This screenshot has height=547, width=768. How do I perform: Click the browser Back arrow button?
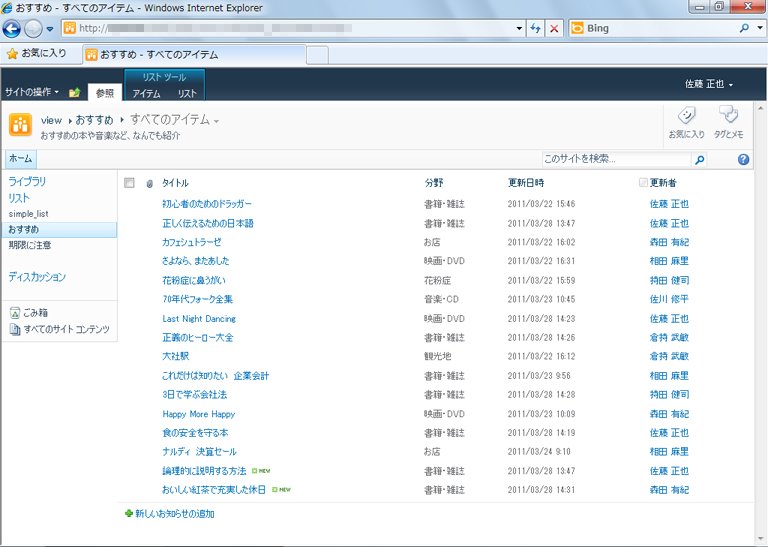point(11,29)
